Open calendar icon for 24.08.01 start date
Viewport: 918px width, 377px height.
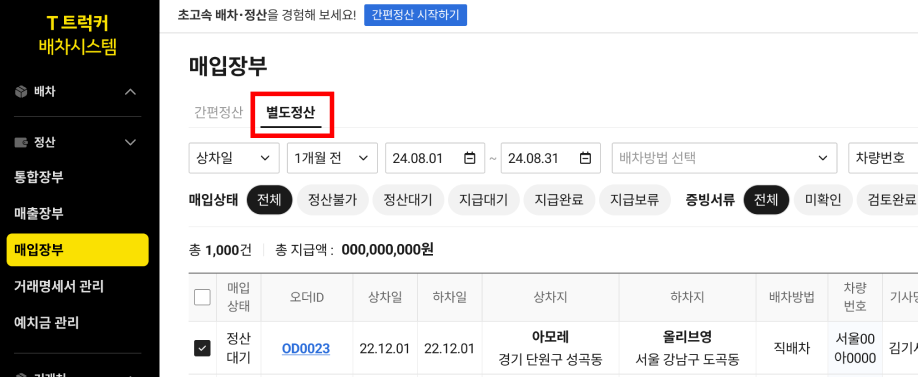(470, 158)
